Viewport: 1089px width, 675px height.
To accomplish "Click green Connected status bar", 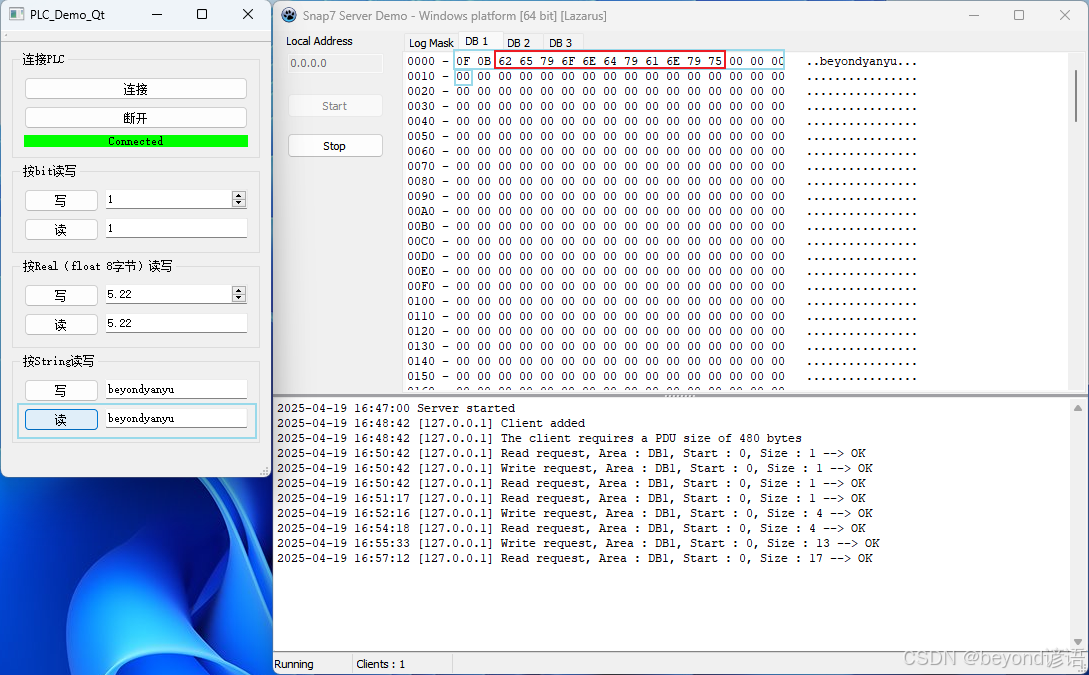I will click(135, 141).
